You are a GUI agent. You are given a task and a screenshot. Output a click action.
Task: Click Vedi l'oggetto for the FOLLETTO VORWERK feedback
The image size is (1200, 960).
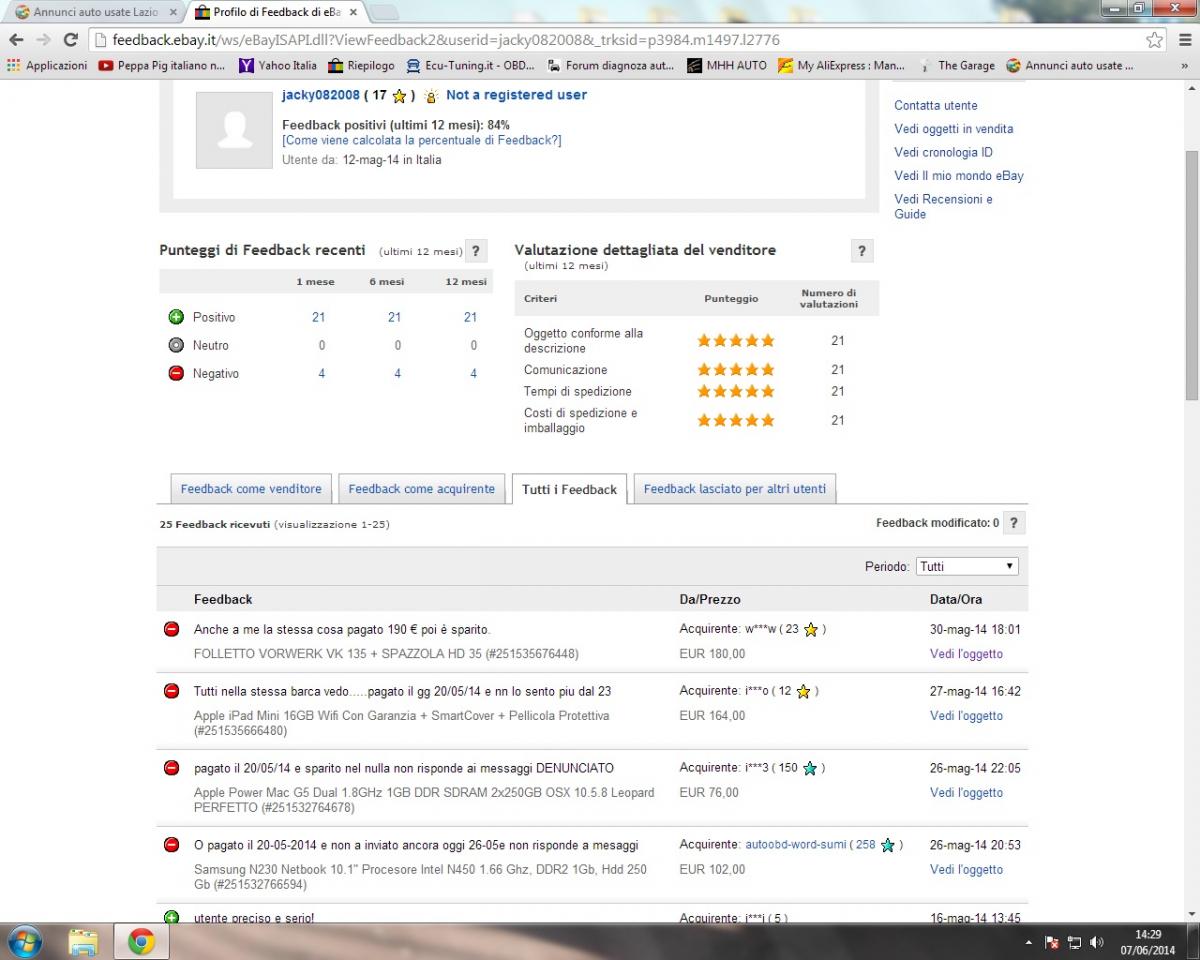[x=966, y=654]
